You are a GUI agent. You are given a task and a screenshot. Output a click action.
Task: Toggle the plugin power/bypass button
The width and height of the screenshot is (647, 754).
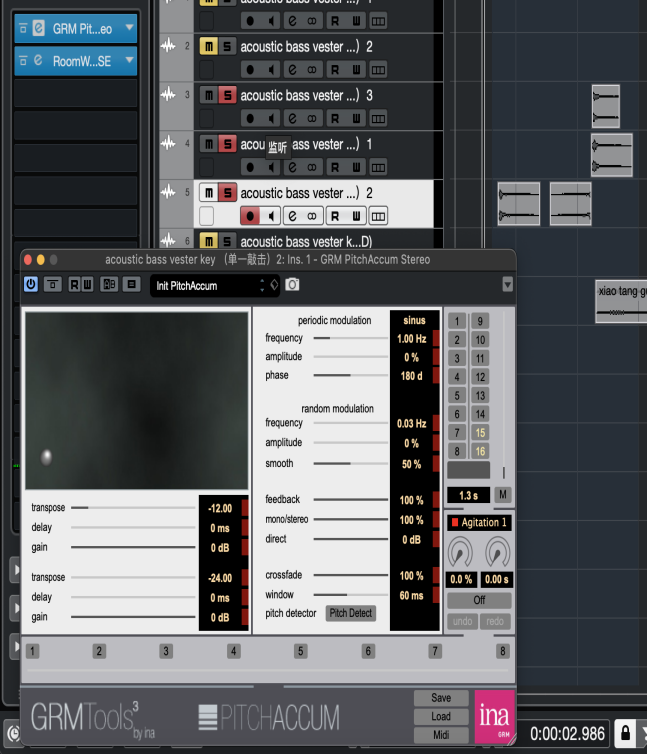point(31,285)
